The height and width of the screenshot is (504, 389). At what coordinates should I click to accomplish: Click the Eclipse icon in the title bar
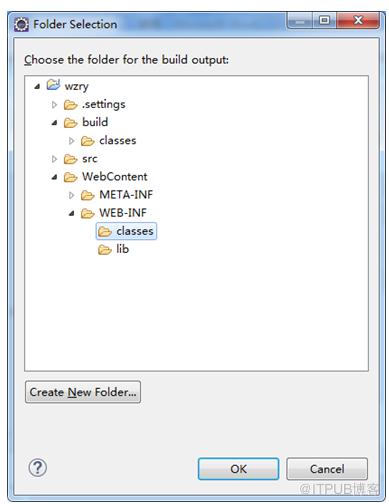pos(22,25)
